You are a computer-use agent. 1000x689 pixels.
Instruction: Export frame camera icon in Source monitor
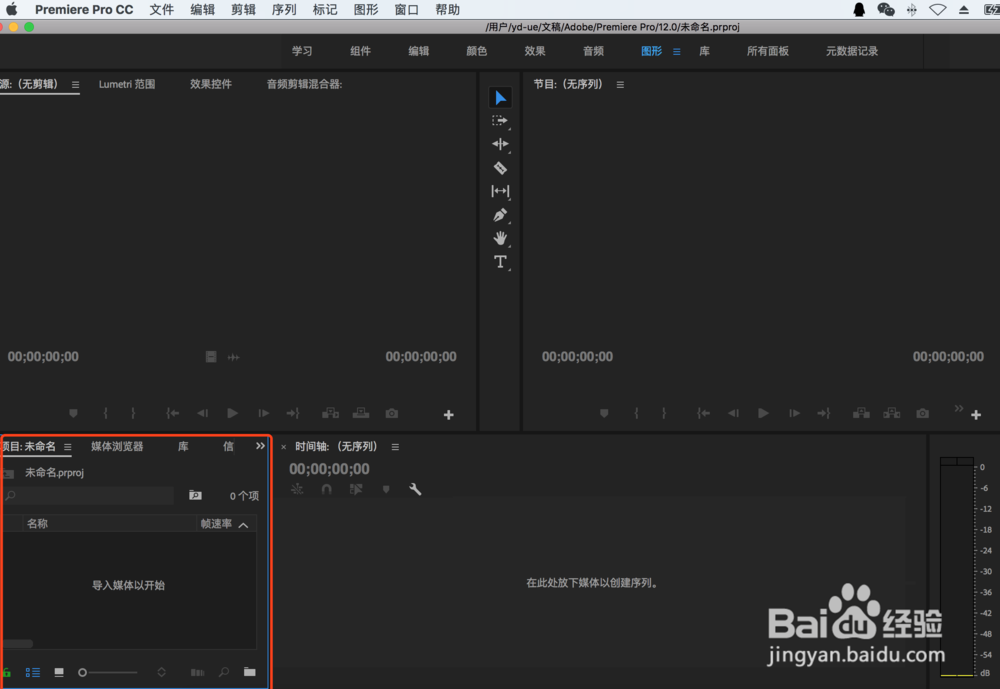(x=392, y=413)
